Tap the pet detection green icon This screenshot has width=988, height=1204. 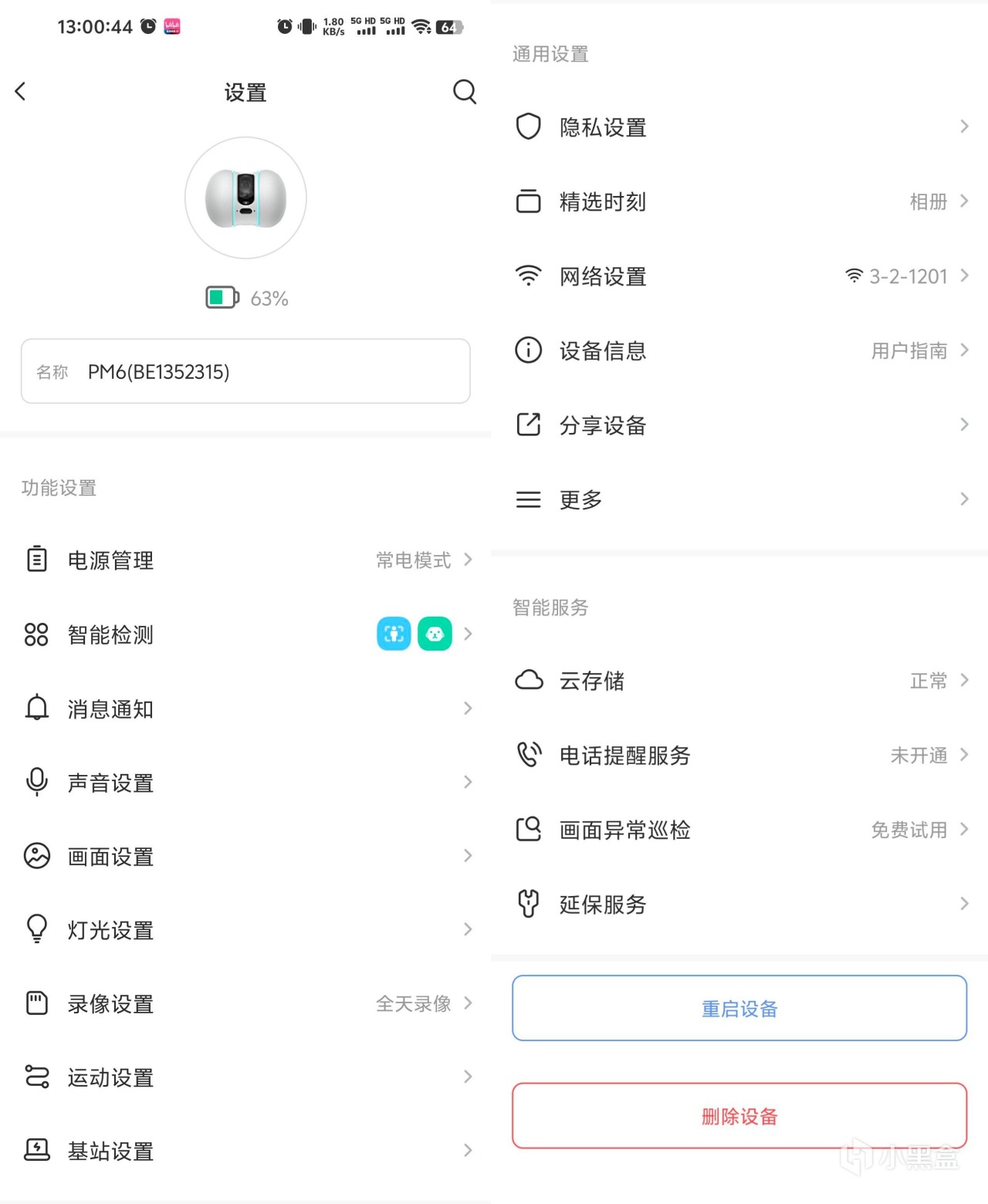435,634
